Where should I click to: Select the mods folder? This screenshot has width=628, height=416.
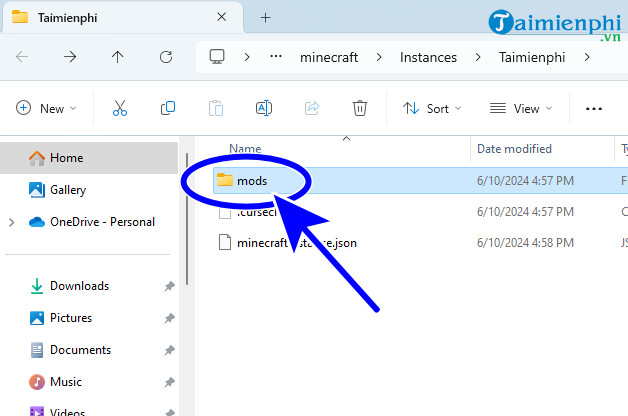pos(251,180)
